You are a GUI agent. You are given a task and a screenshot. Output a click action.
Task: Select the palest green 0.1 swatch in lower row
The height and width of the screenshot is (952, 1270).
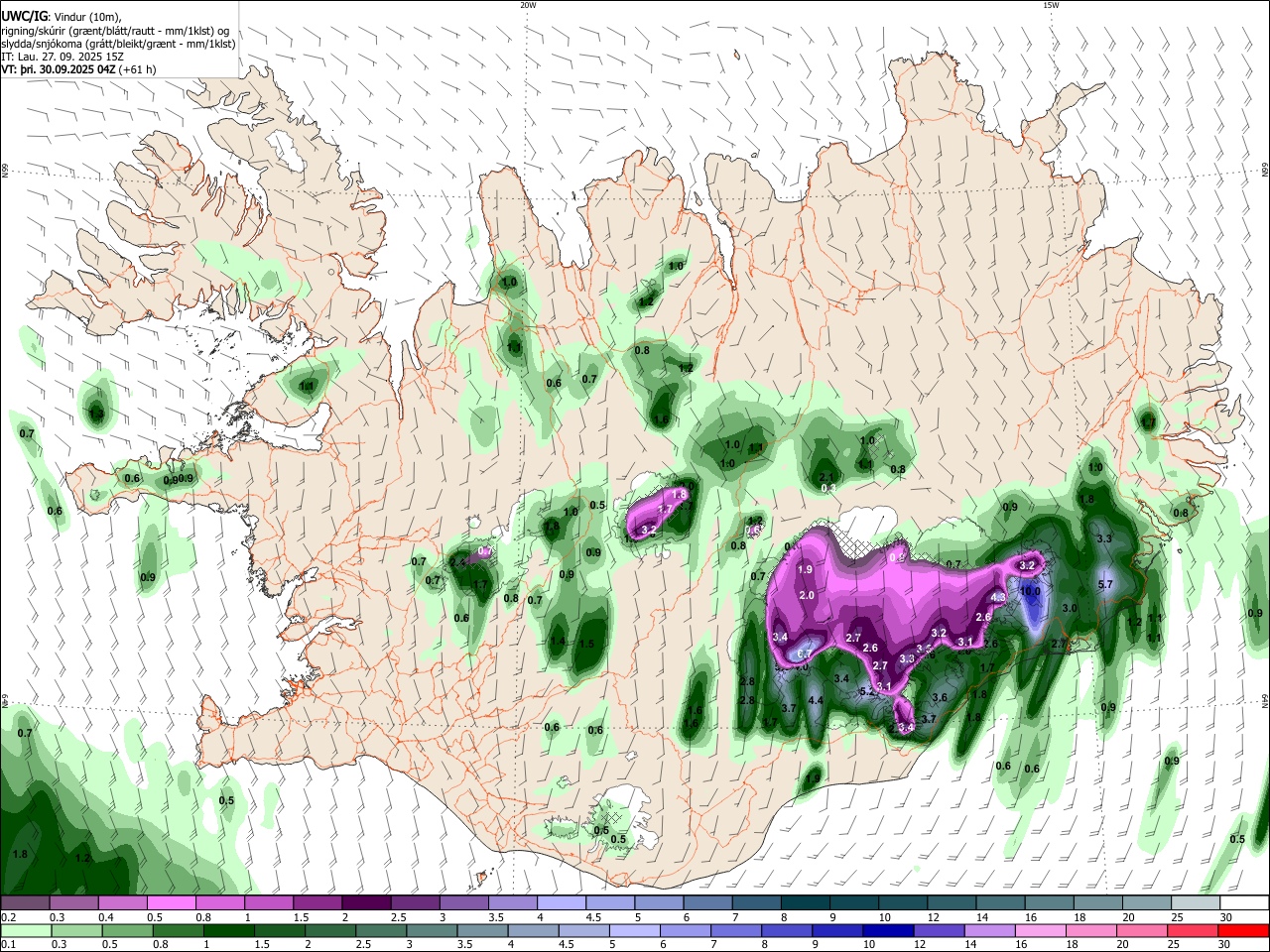(26, 930)
